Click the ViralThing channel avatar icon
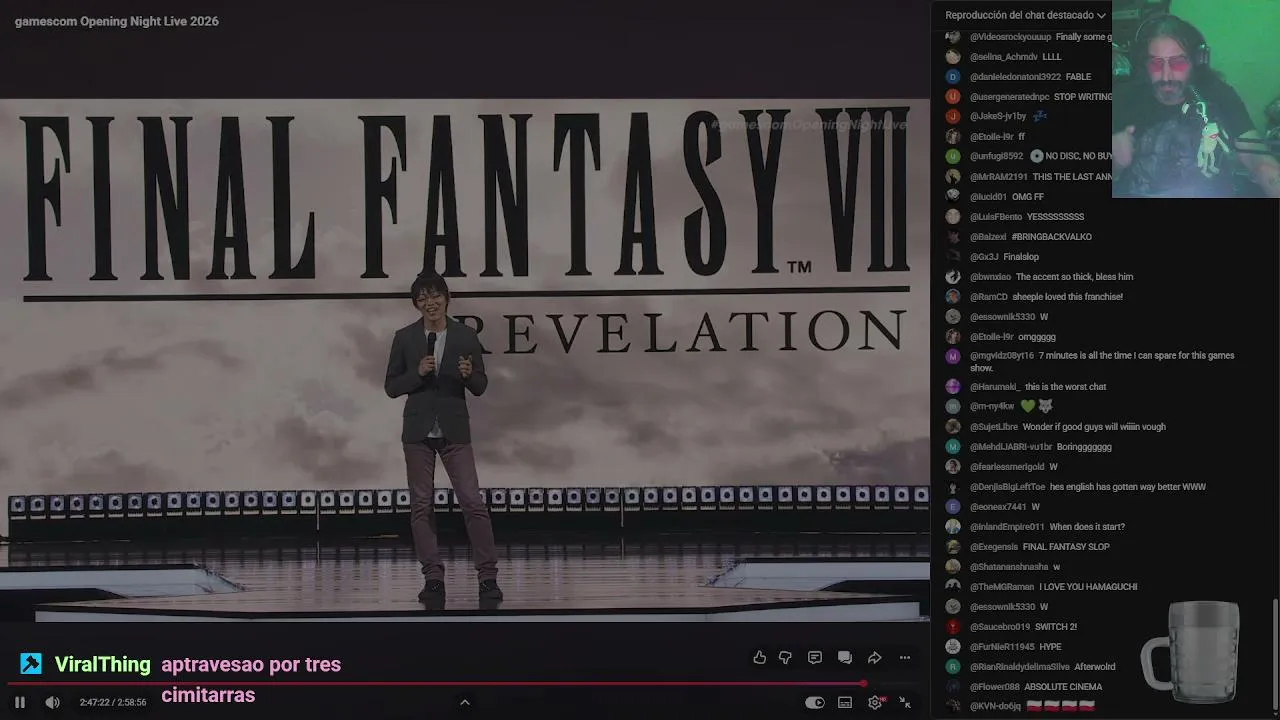 tap(31, 664)
